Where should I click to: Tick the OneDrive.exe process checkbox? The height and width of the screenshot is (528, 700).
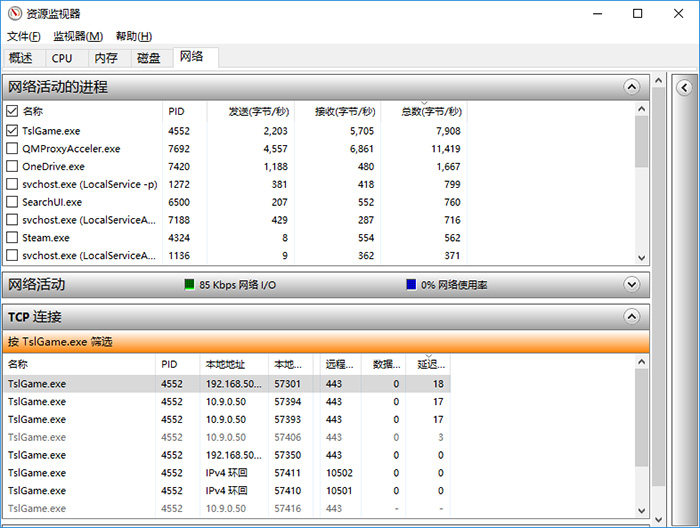click(12, 166)
